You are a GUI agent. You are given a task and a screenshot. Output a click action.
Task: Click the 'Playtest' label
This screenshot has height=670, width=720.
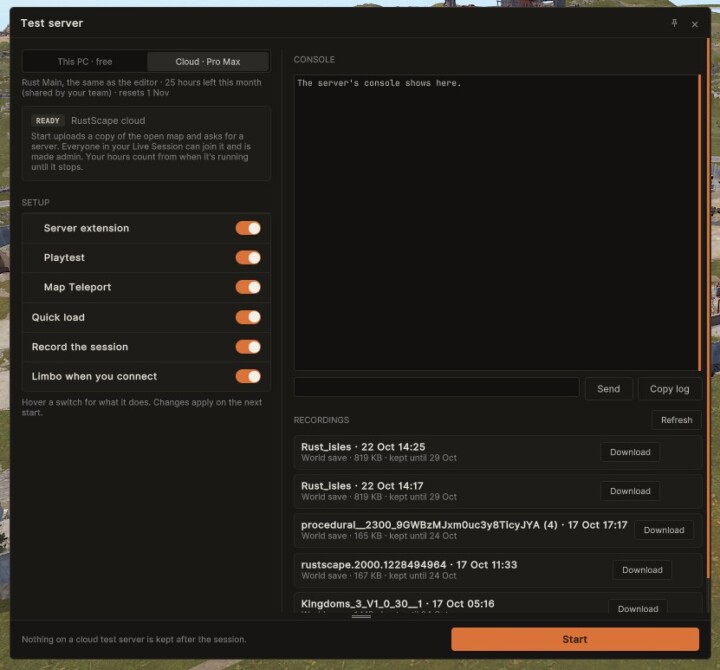pyautogui.click(x=64, y=258)
